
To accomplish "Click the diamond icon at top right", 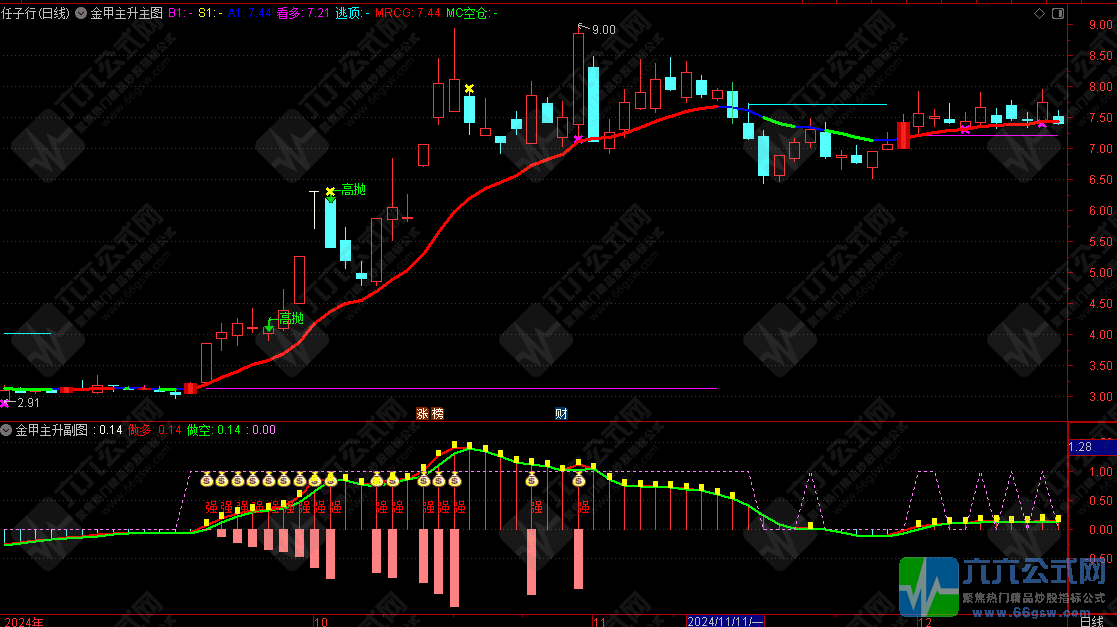I will 1040,13.
